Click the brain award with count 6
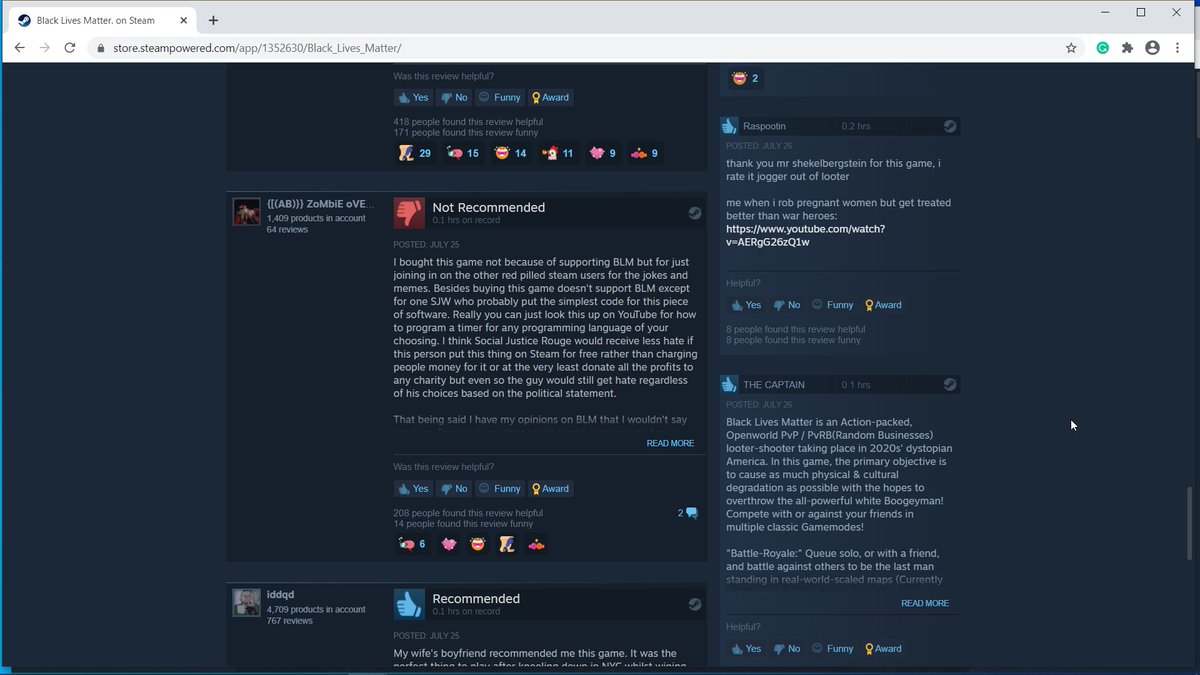This screenshot has width=1200, height=675. [412, 544]
